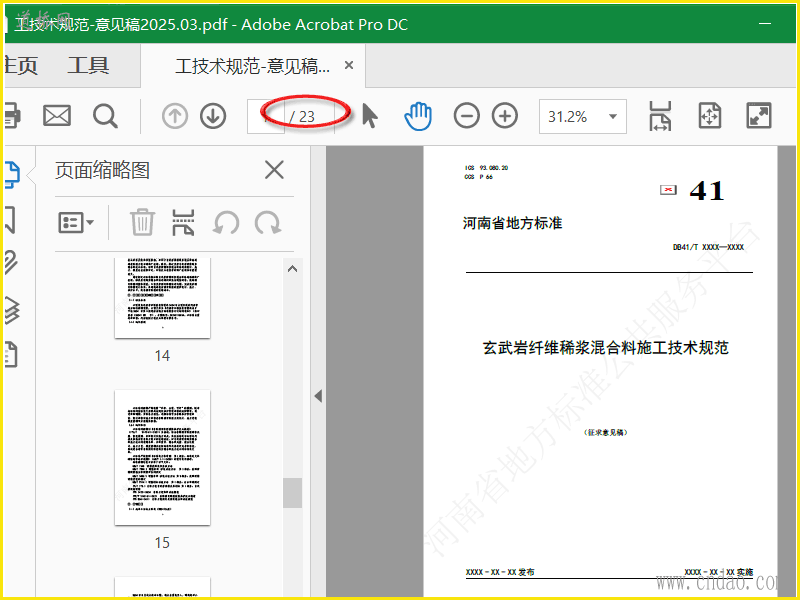Image resolution: width=800 pixels, height=600 pixels.
Task: Send file by email envelope icon
Action: click(x=57, y=116)
